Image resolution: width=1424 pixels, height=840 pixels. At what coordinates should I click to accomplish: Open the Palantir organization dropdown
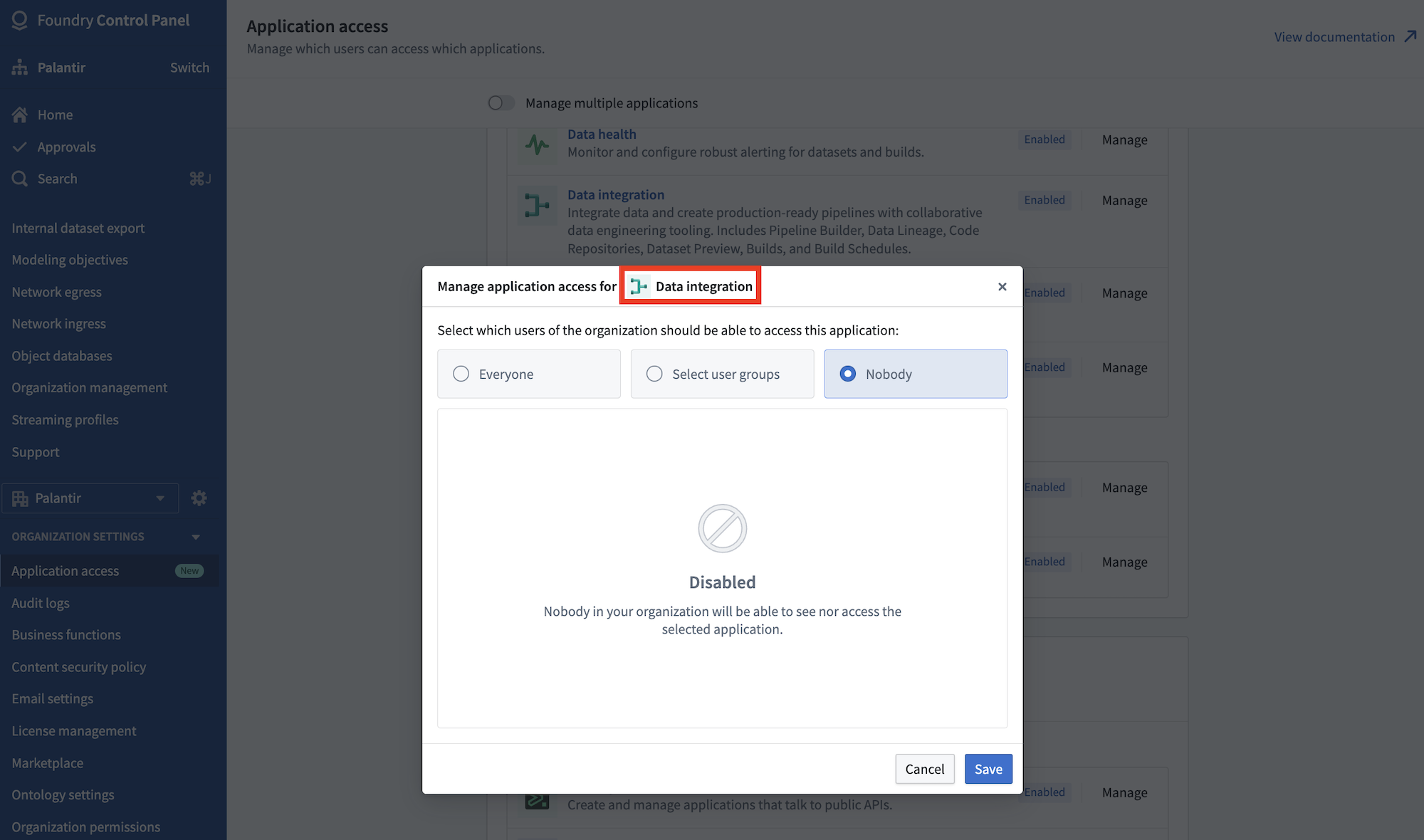point(90,498)
